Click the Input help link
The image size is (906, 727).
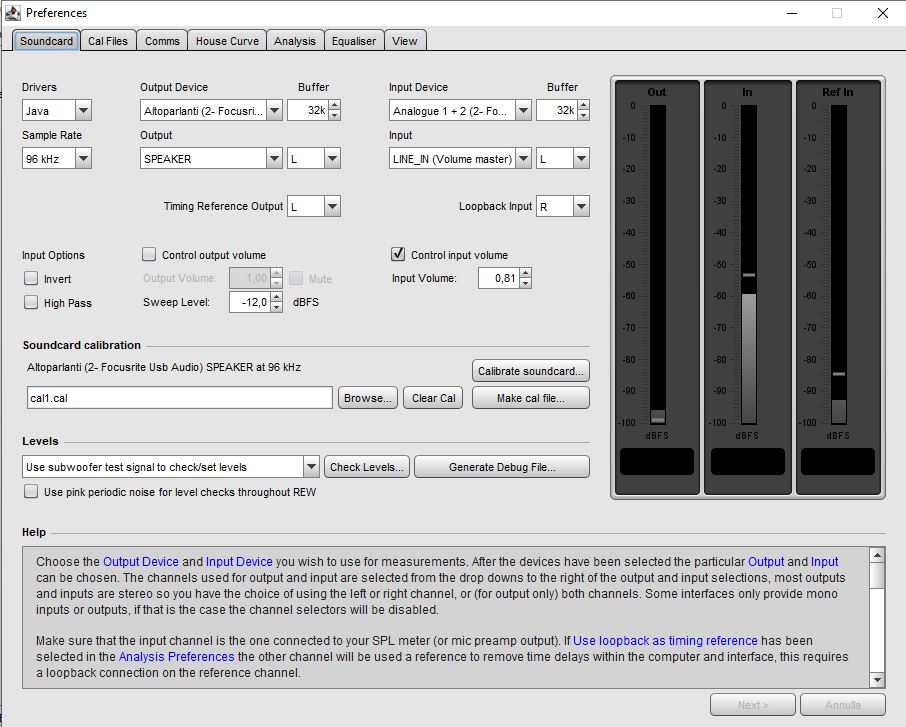(825, 562)
